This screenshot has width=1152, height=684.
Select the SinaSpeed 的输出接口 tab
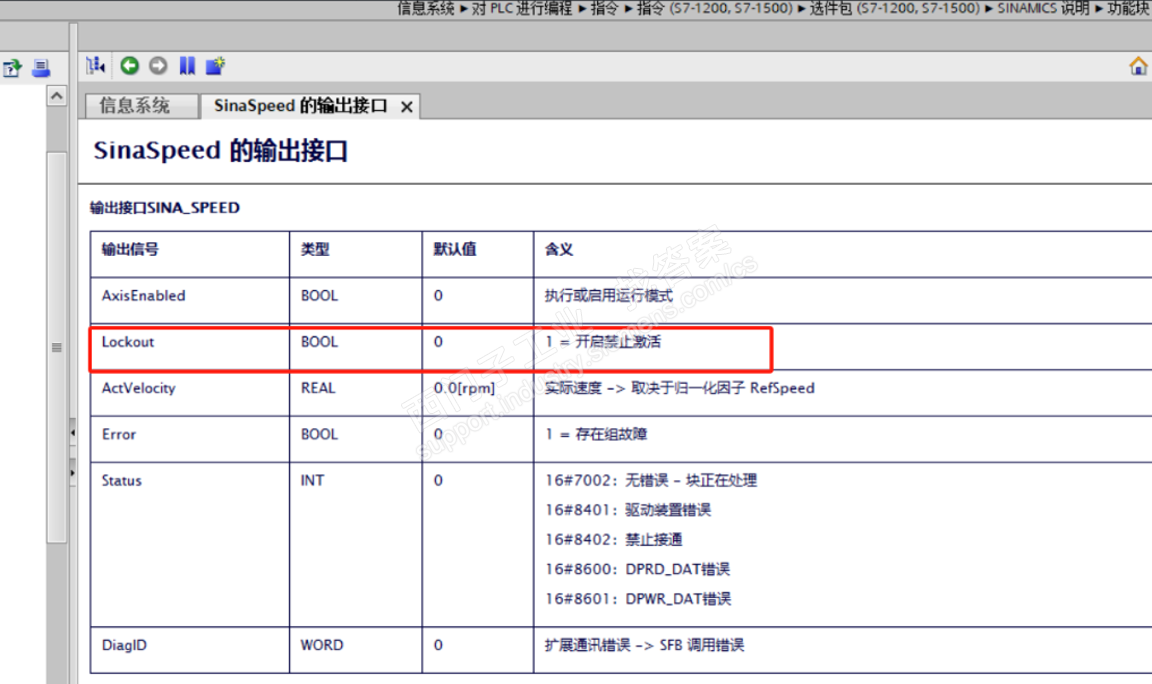(x=300, y=106)
